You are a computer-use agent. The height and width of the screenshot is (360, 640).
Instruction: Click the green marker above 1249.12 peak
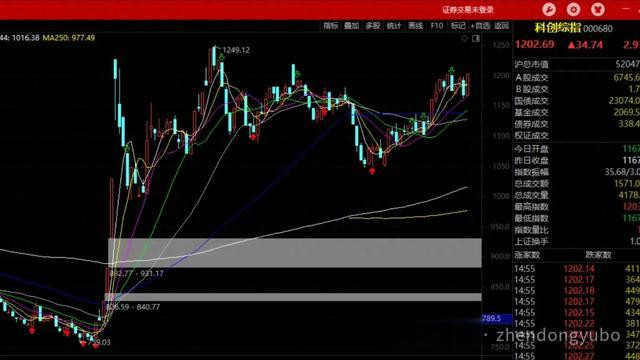tap(221, 58)
